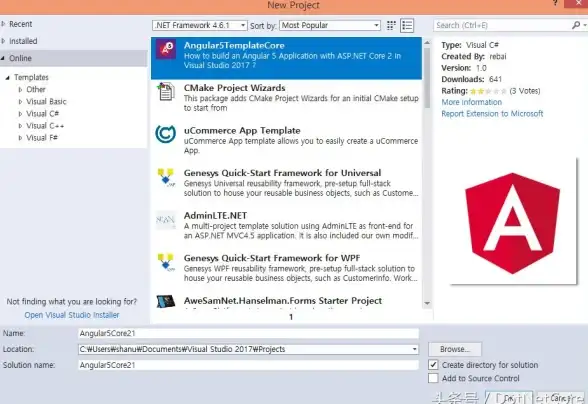This screenshot has width=588, height=404.
Task: Click the scroll down arrow of template list
Action: 427,303
